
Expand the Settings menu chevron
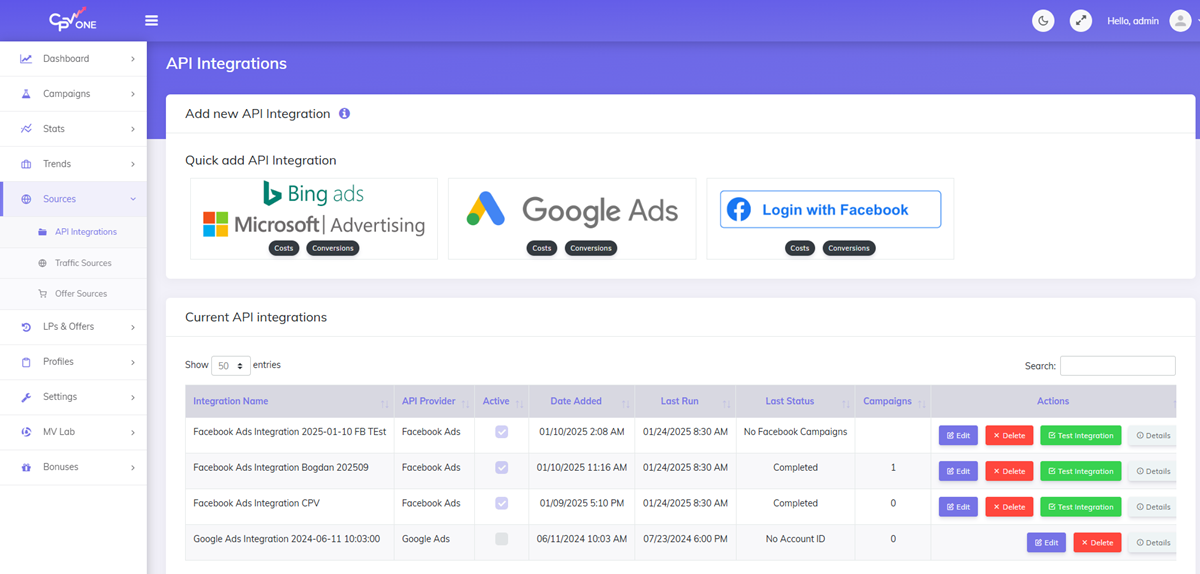[x=132, y=397]
